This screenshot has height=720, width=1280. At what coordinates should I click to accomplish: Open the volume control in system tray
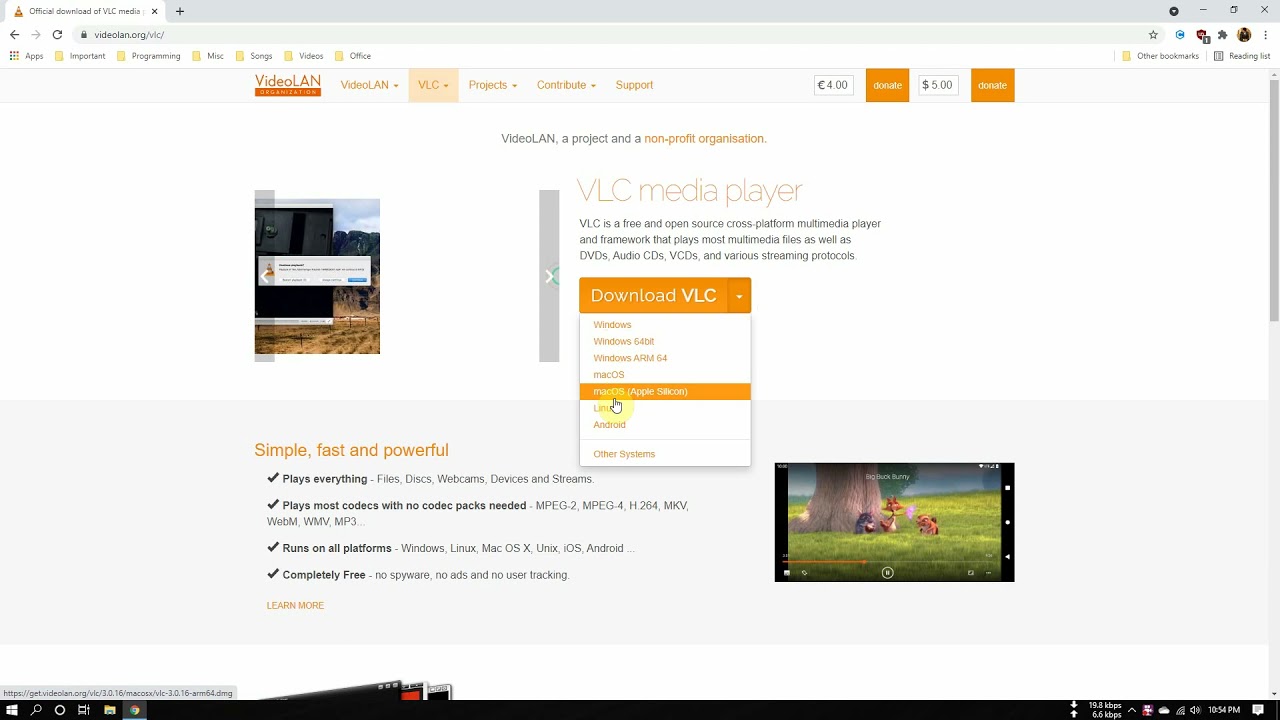(x=1195, y=710)
